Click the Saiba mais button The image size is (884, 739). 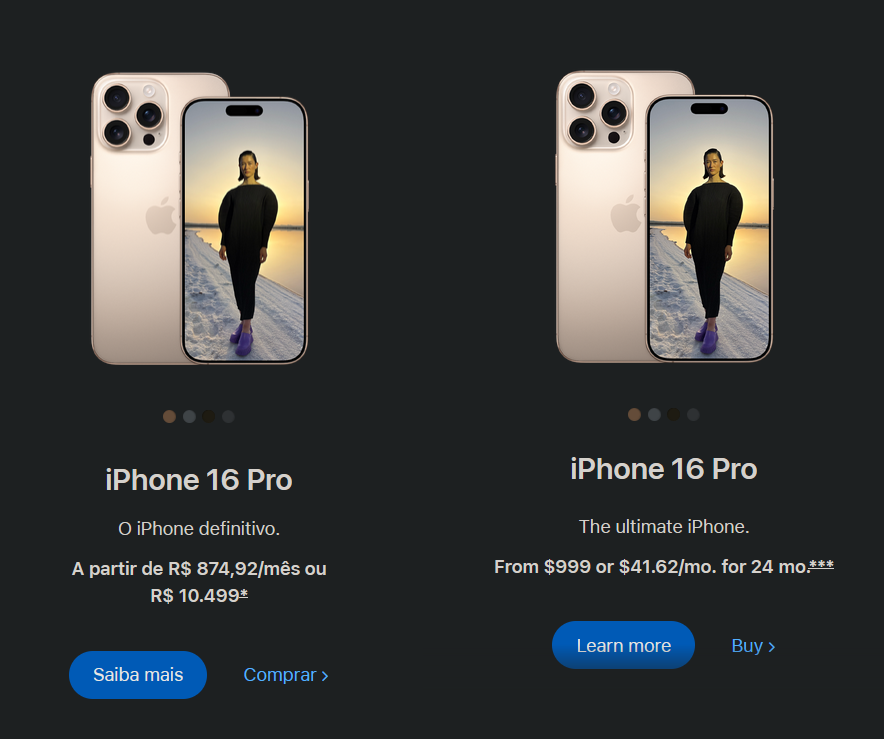click(x=138, y=675)
